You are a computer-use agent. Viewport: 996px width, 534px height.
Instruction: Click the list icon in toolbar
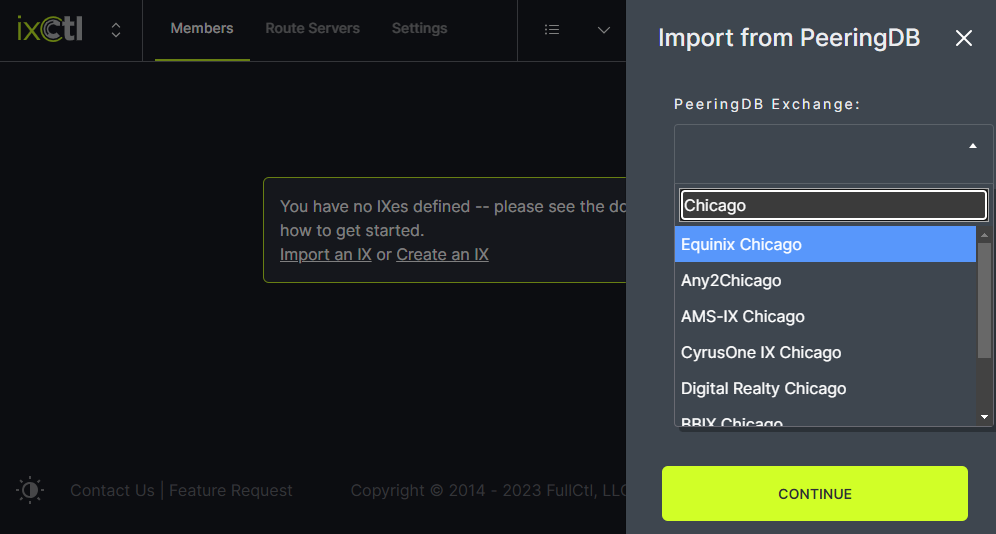coord(551,30)
